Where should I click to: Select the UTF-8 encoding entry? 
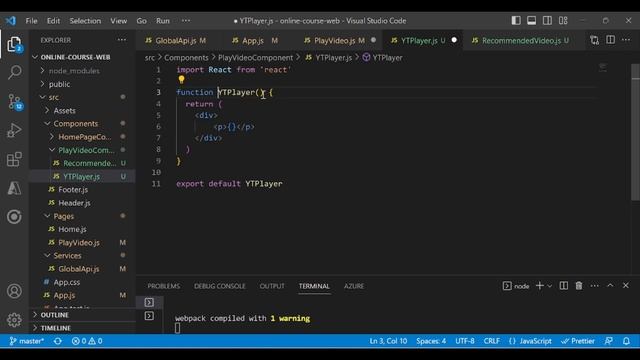[x=464, y=341]
